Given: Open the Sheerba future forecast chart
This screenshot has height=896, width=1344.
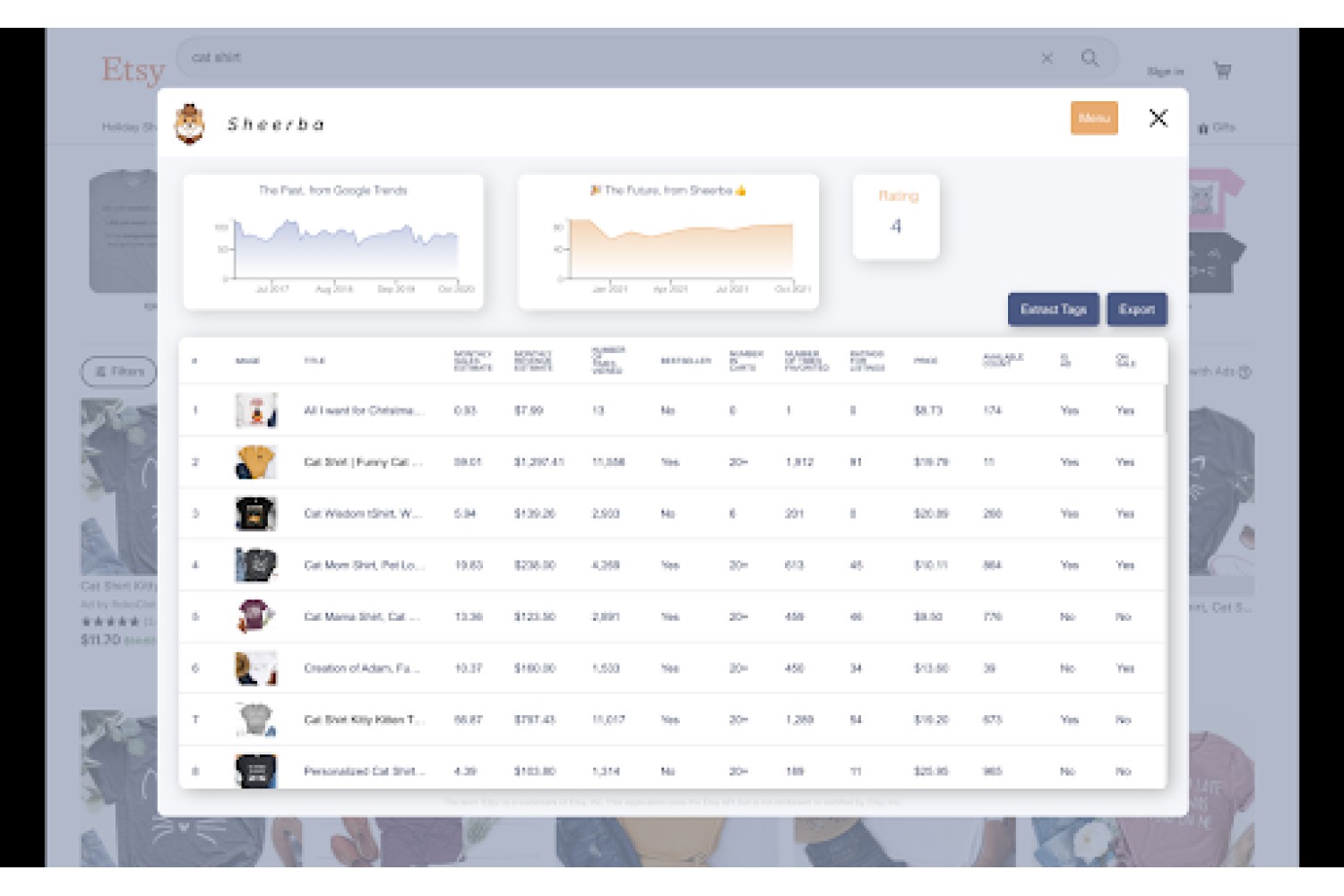Looking at the screenshot, I should coord(668,242).
